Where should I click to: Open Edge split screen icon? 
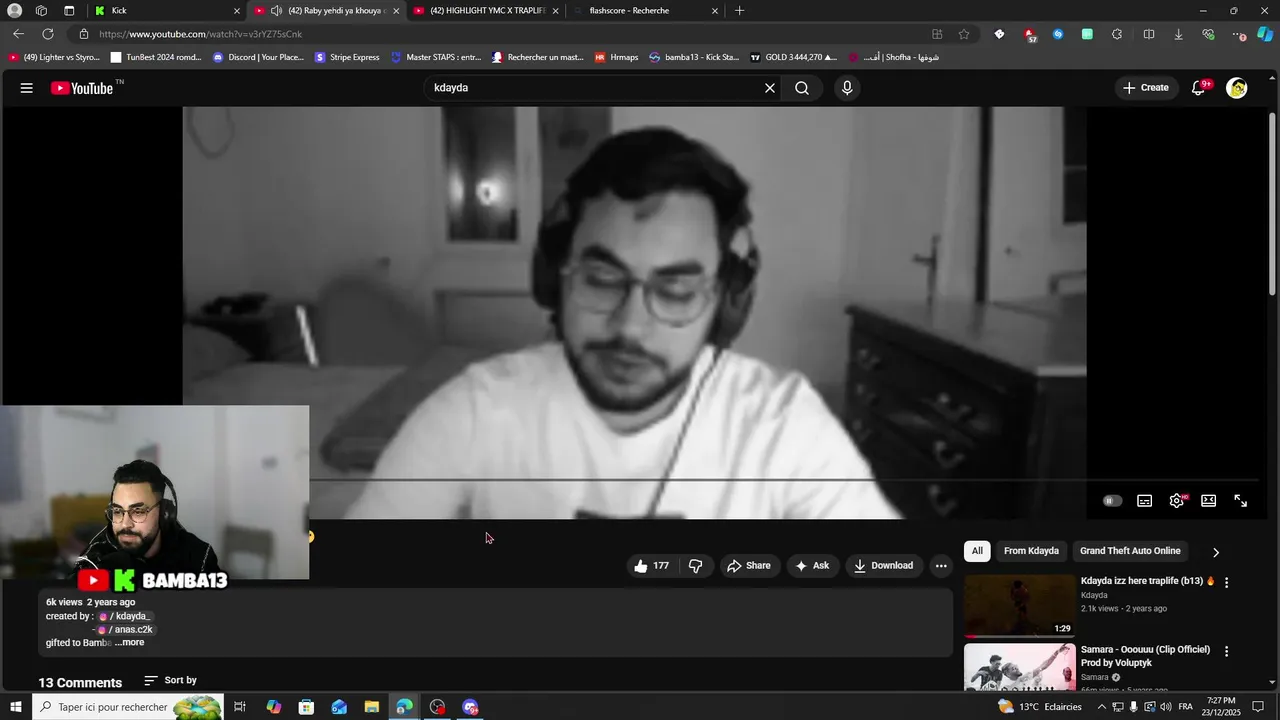1149,34
